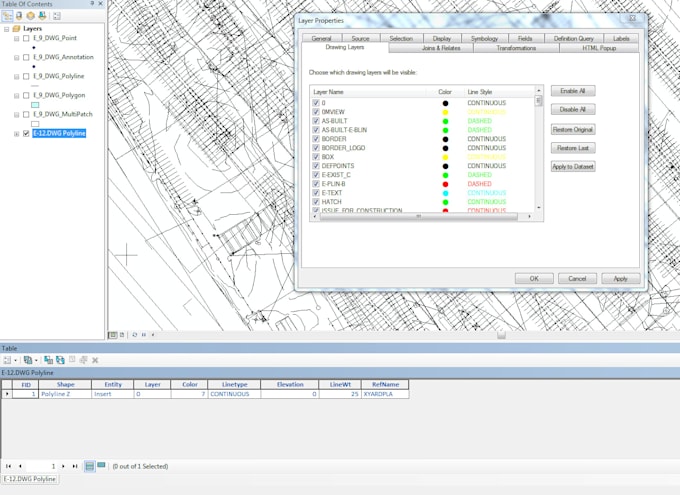Open Table Of Contents Options icon

(x=57, y=16)
